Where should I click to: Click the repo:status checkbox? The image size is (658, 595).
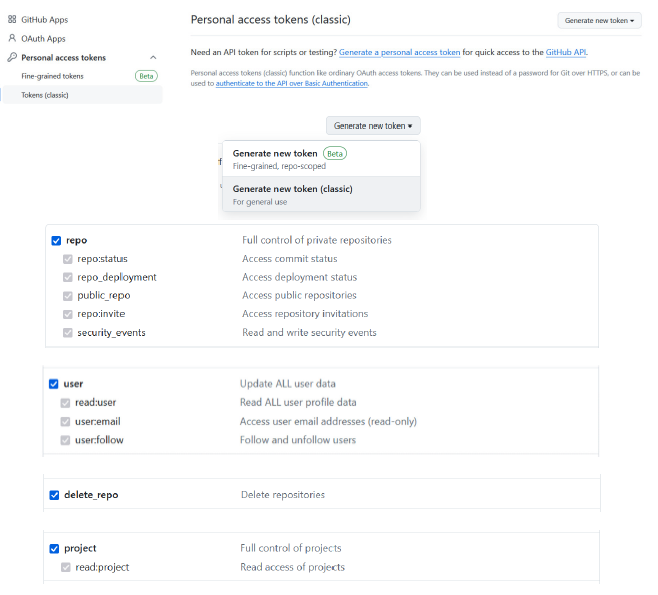point(68,259)
